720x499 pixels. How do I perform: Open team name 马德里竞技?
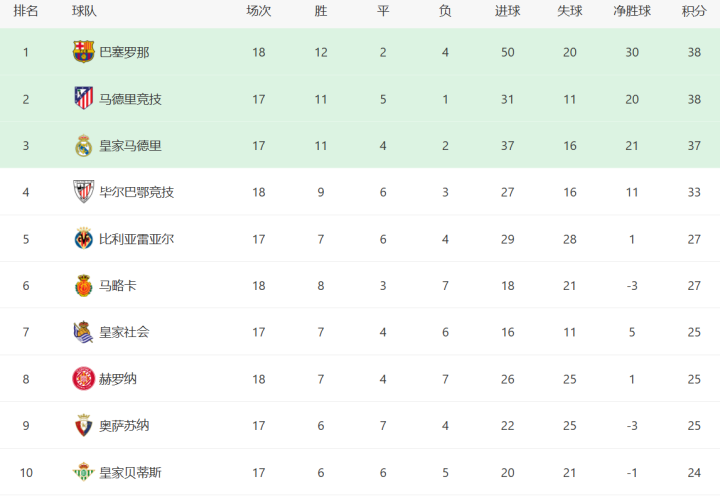130,99
